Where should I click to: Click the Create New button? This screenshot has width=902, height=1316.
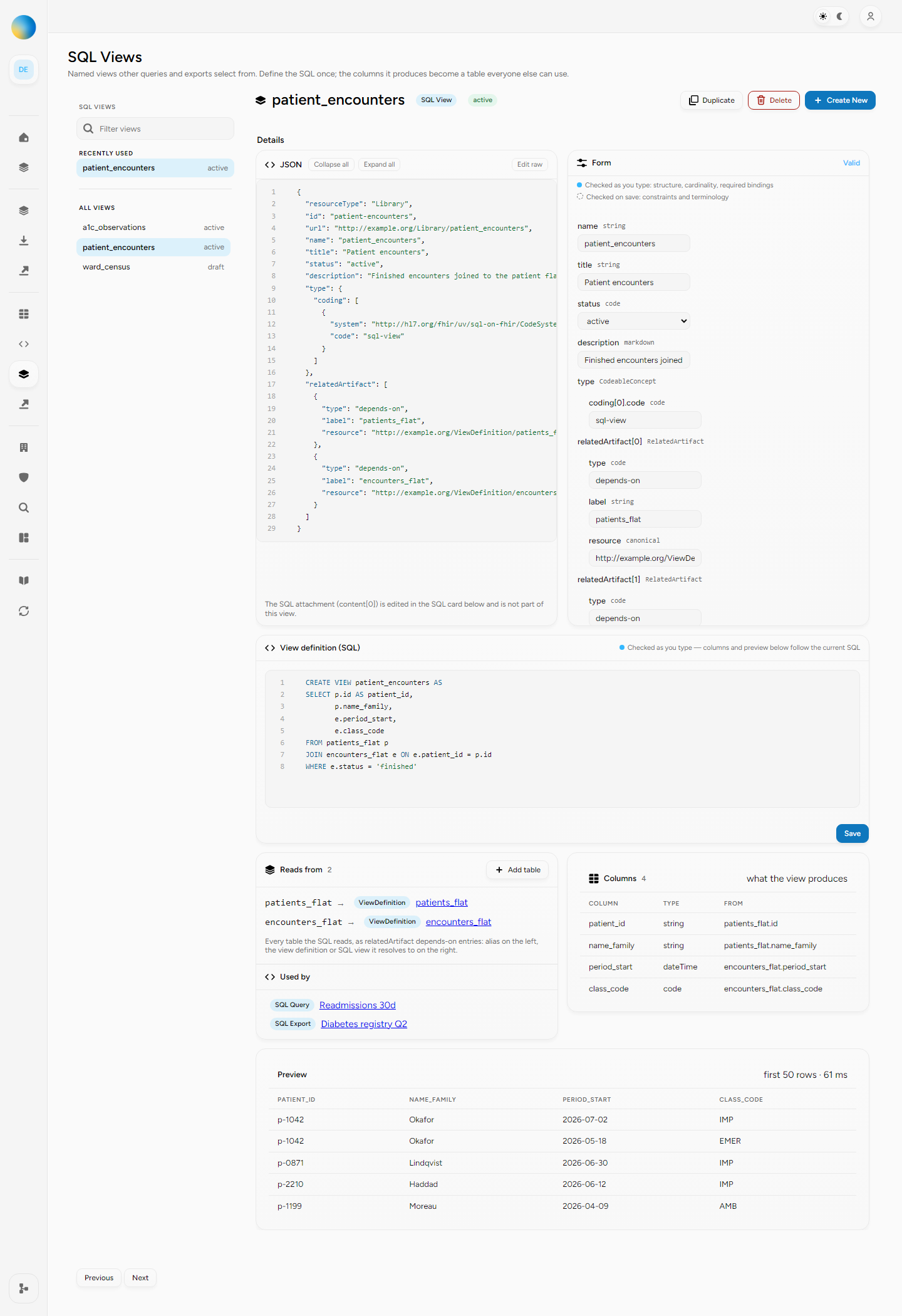tap(840, 100)
